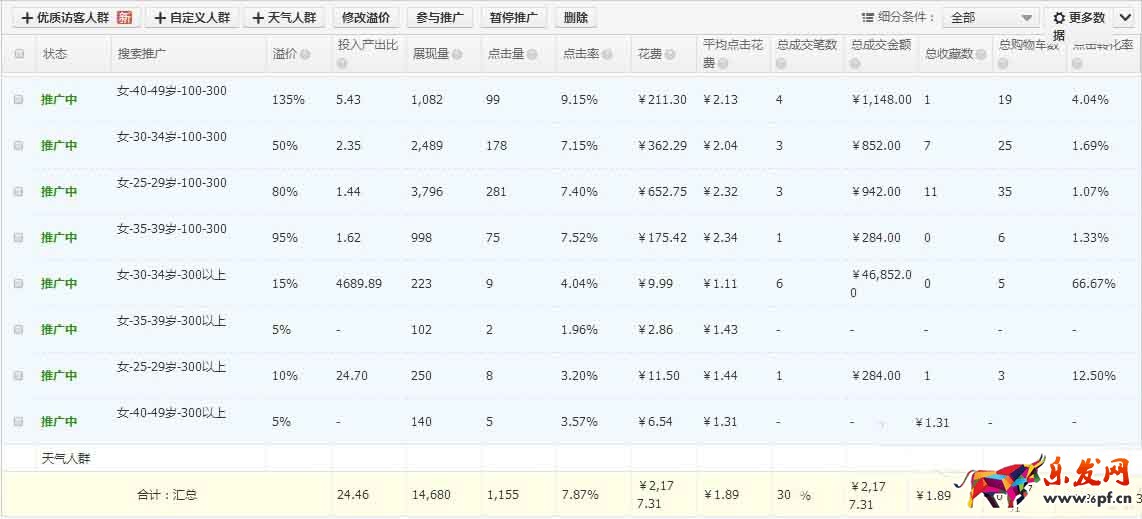Click the 66.67% conversion rate cell
This screenshot has height=519, width=1142.
(x=1093, y=283)
